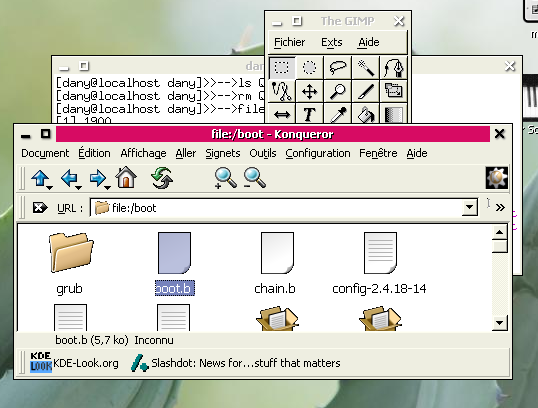The image size is (538, 408).
Task: Open the Slashdot bookmark link
Action: click(x=236, y=363)
